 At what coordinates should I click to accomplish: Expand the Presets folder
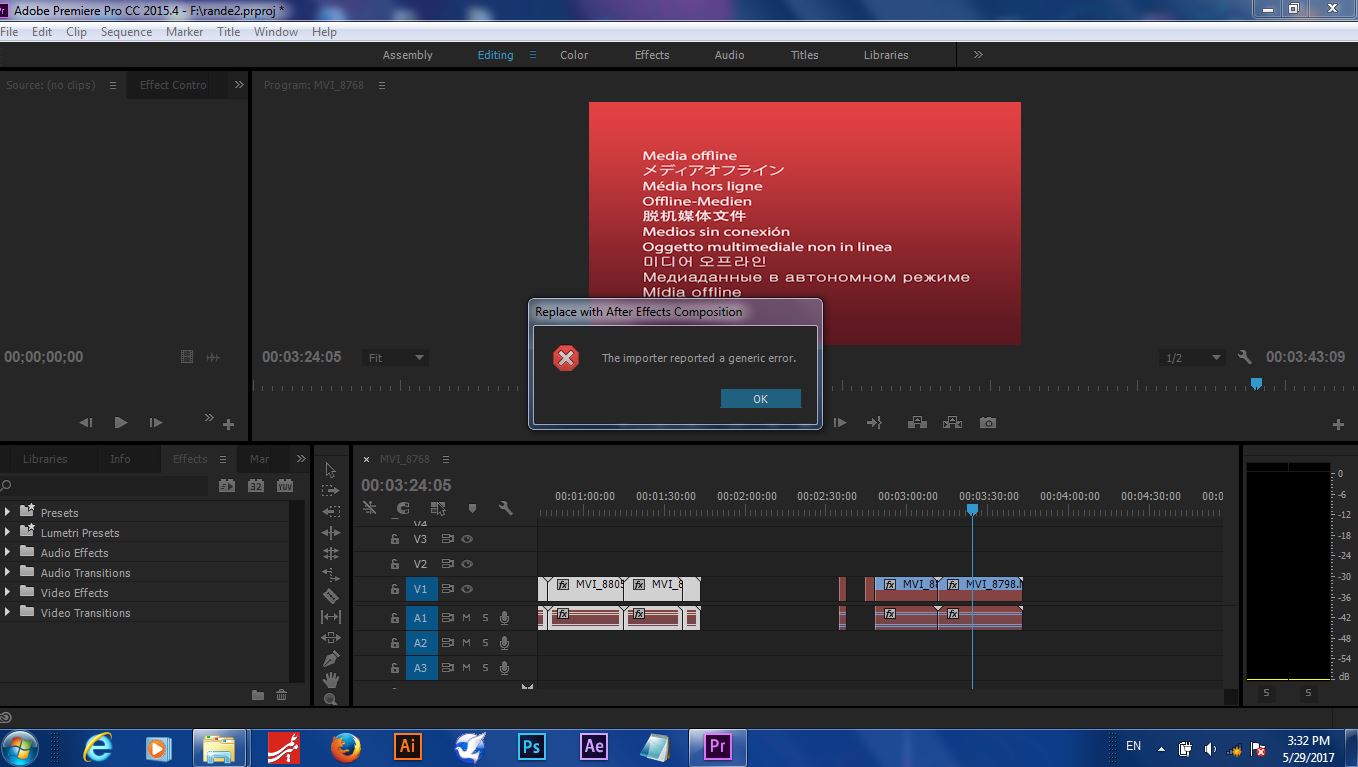coord(8,512)
